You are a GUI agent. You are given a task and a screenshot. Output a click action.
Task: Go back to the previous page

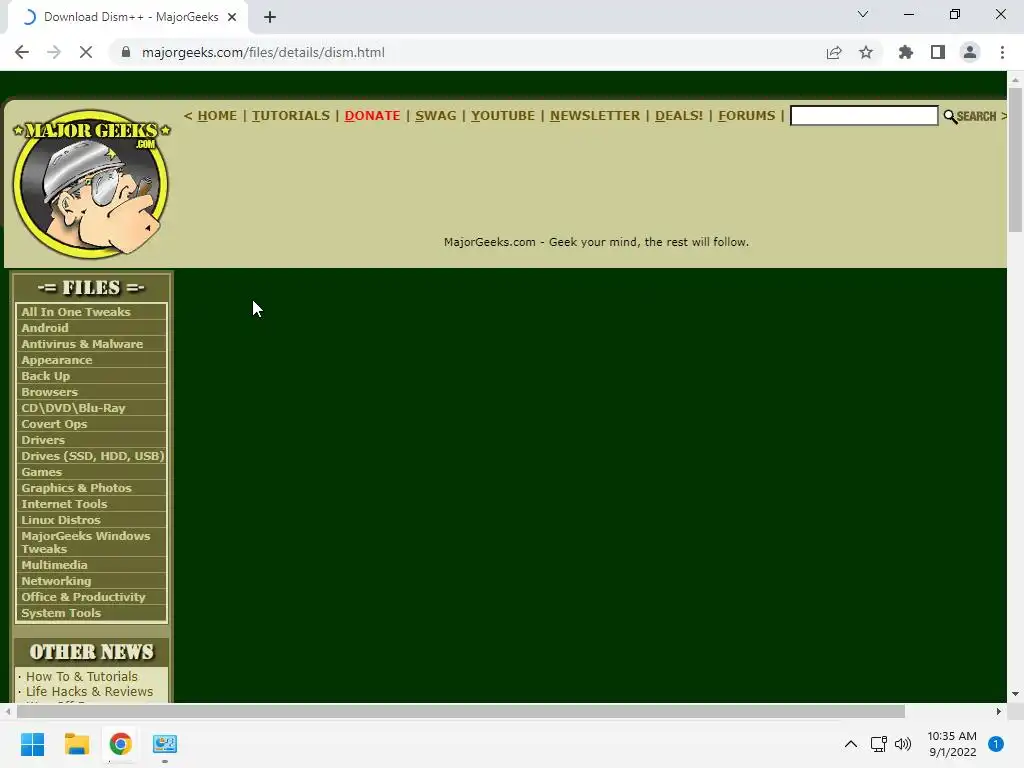[22, 52]
